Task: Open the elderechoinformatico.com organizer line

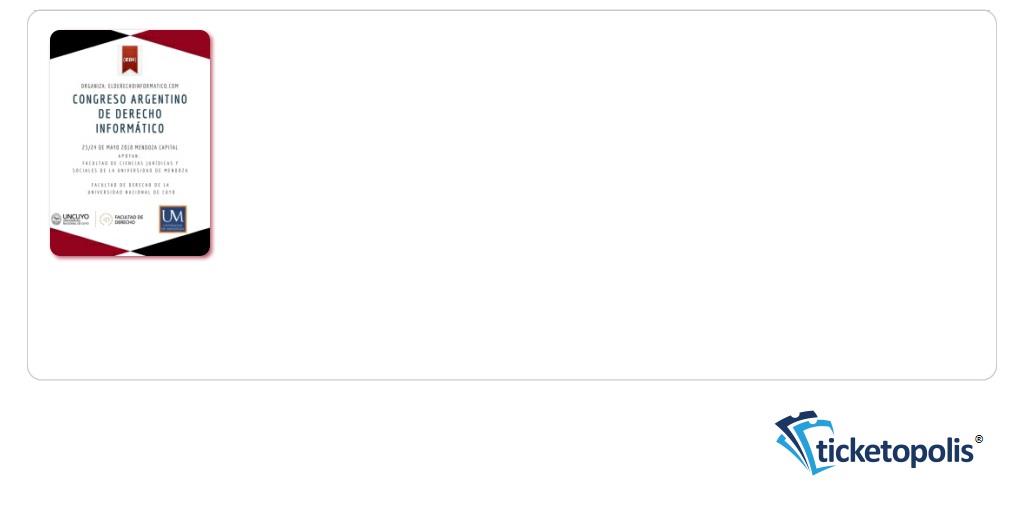Action: point(130,86)
